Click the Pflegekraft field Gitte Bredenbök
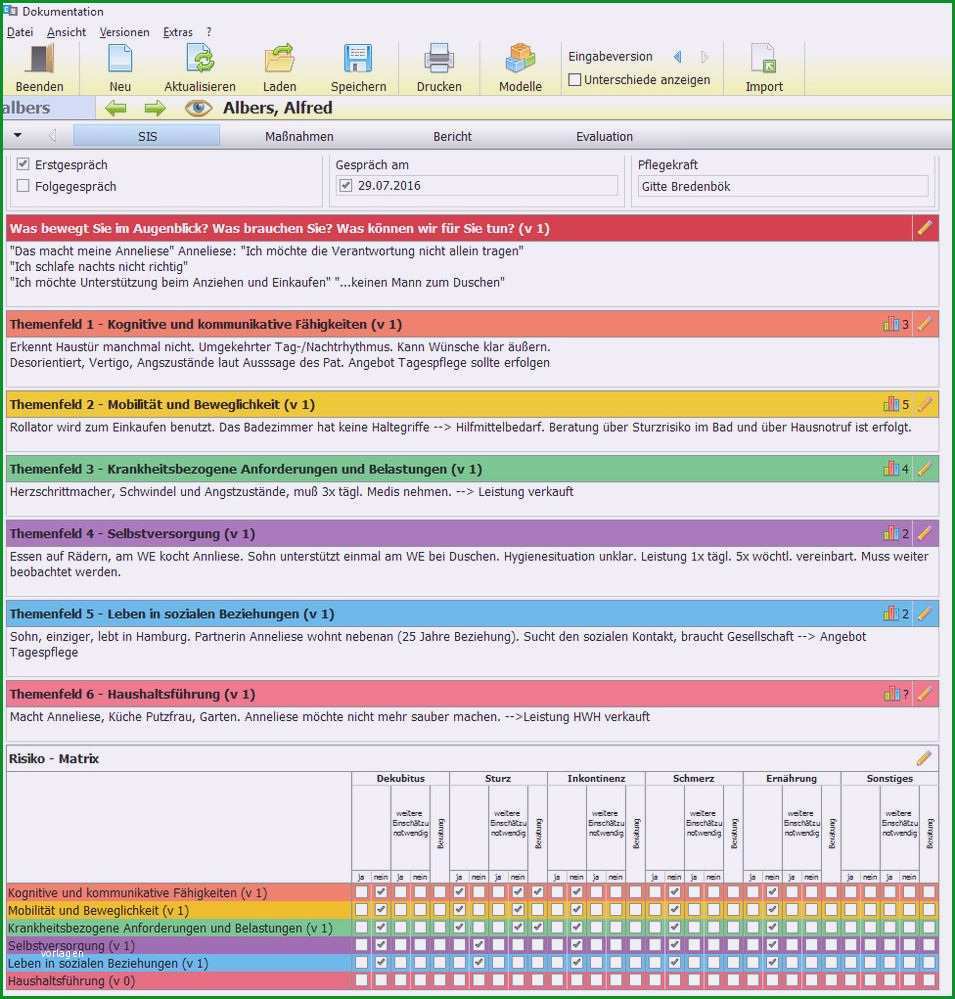The image size is (955, 999). click(x=782, y=186)
